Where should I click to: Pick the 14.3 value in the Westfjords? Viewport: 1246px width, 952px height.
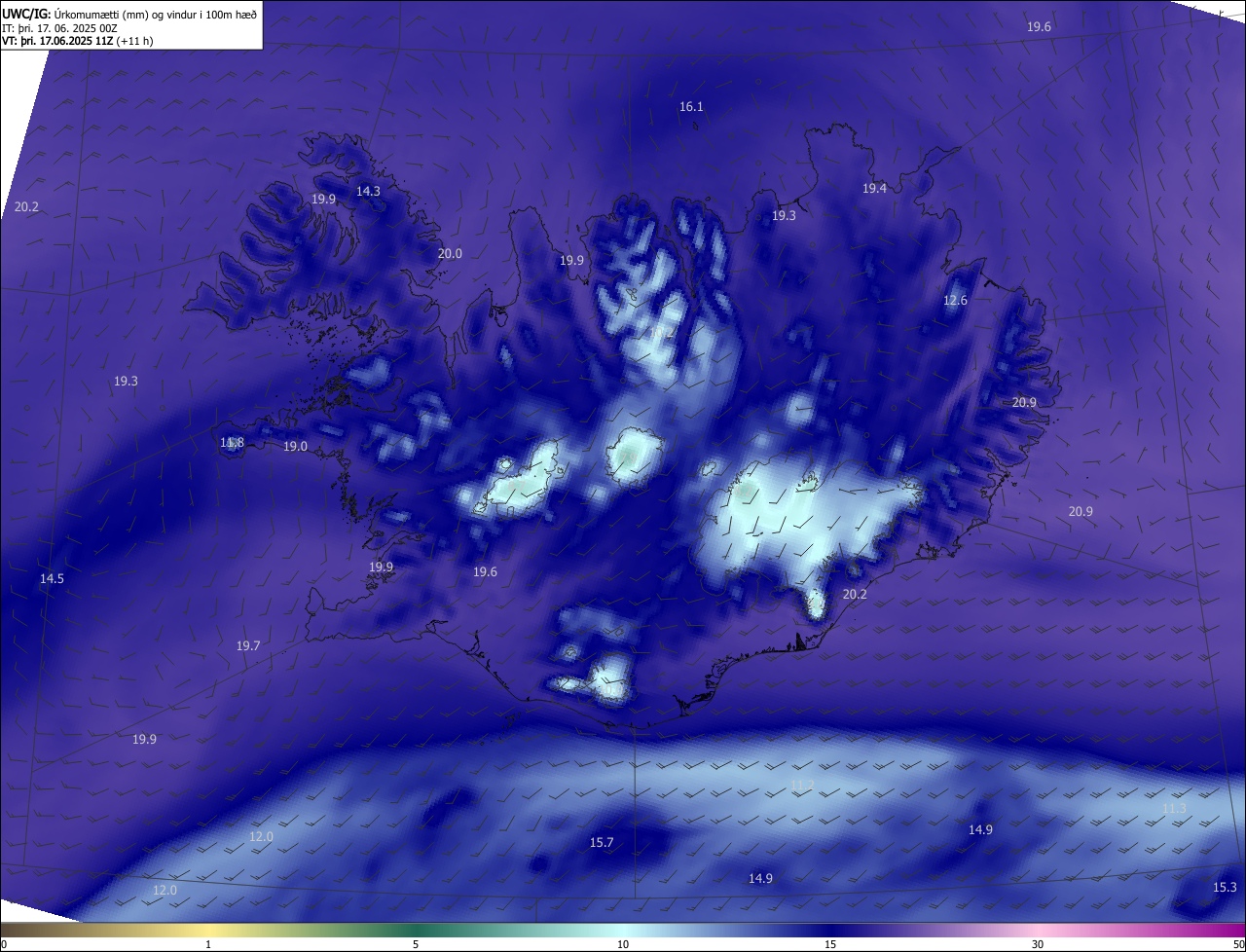coord(368,191)
